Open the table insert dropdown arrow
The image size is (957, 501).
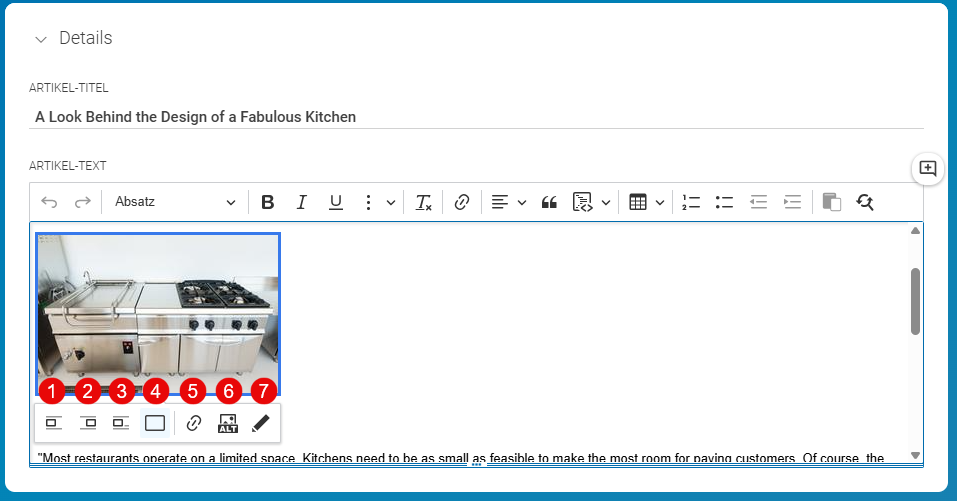click(660, 203)
